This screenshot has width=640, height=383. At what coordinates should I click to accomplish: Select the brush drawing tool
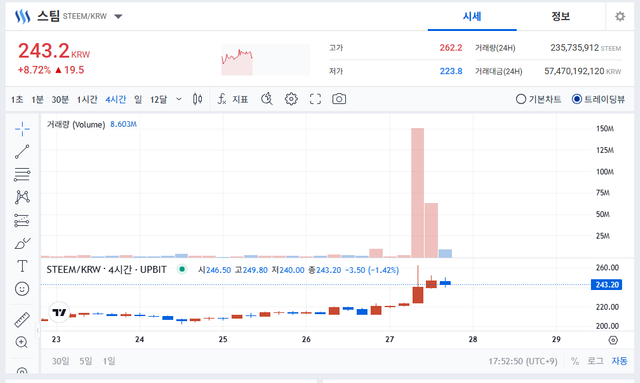click(x=22, y=243)
